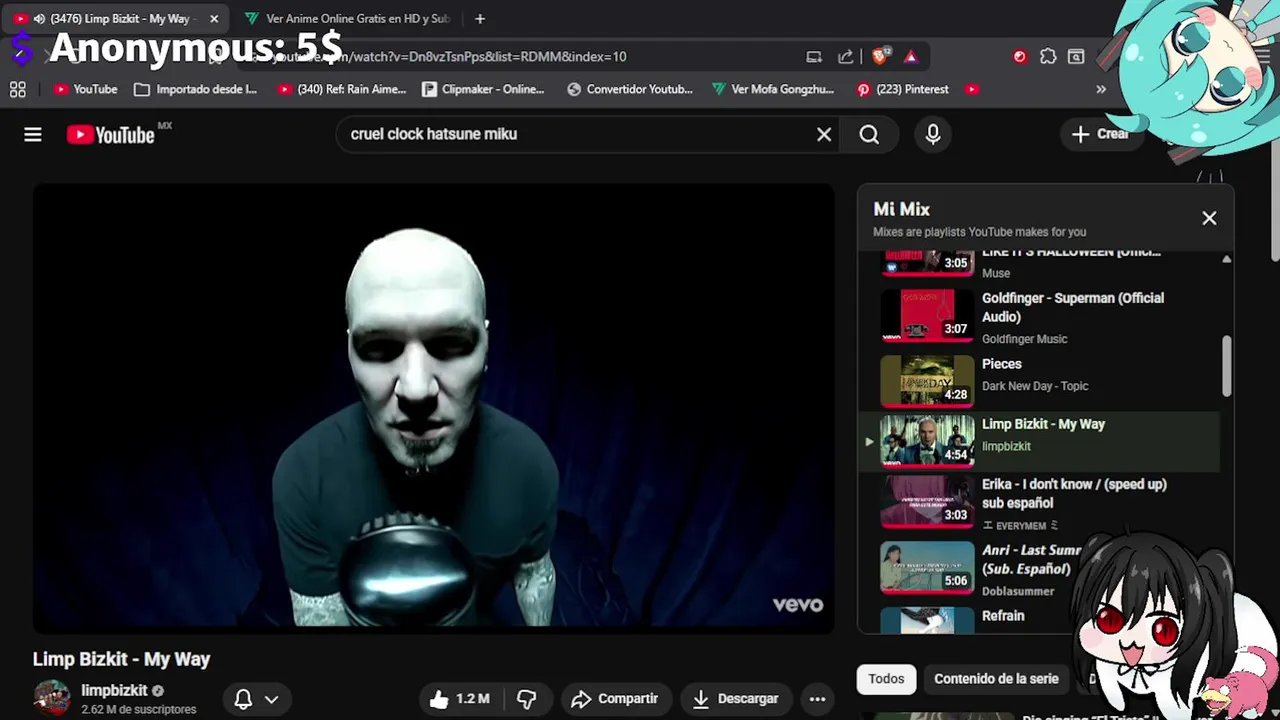
Task: Open extensions puzzle piece menu
Action: click(x=1048, y=57)
